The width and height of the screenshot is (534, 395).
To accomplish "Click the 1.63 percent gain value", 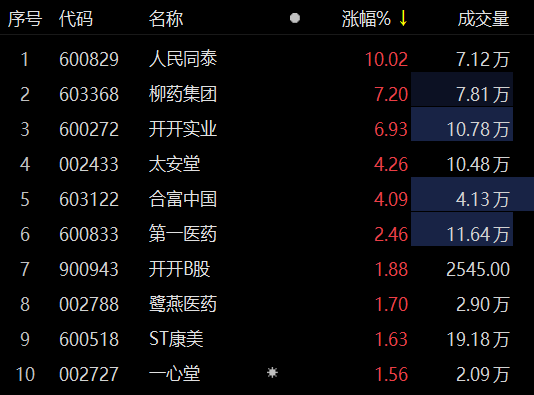I will point(391,340).
